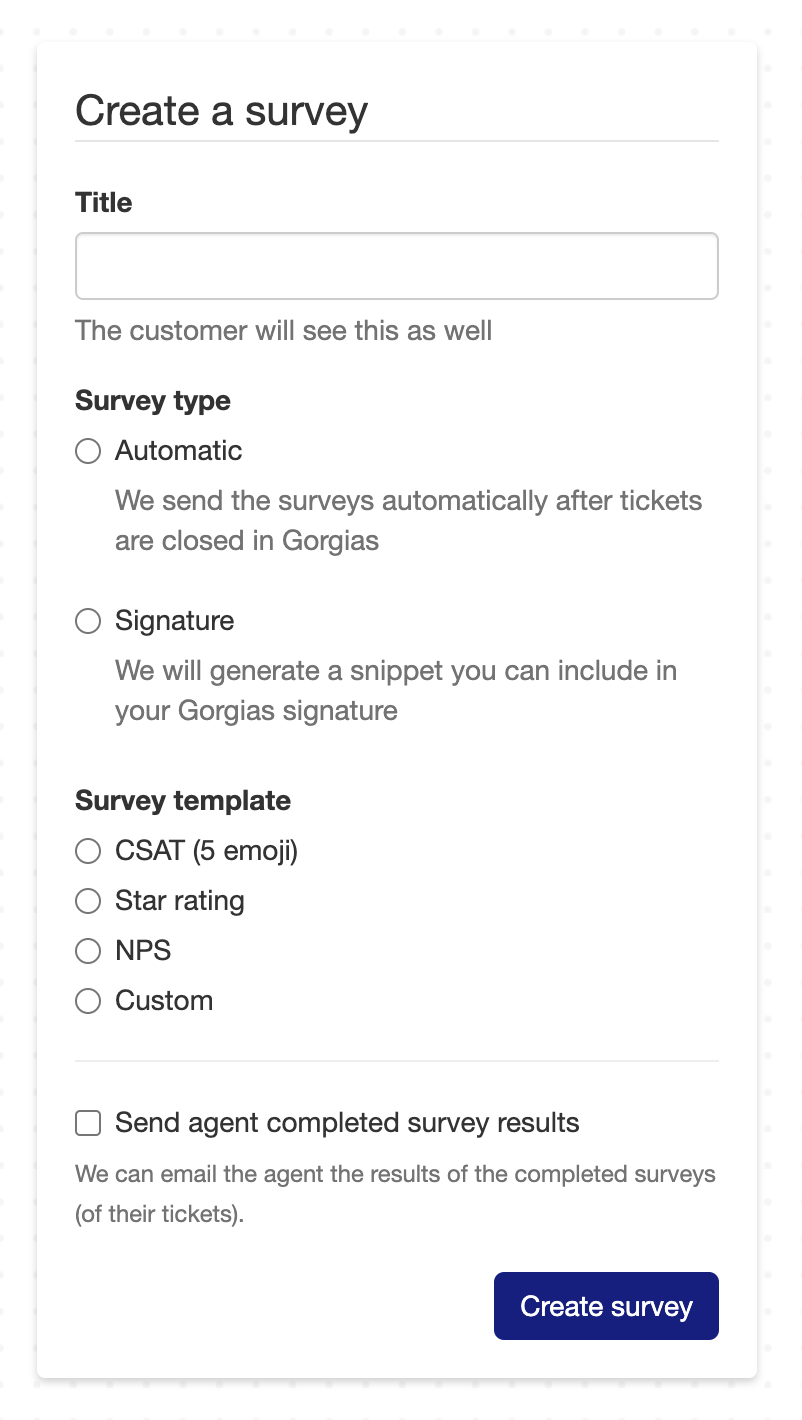Click the Title text input field
The width and height of the screenshot is (802, 1420).
pos(397,266)
